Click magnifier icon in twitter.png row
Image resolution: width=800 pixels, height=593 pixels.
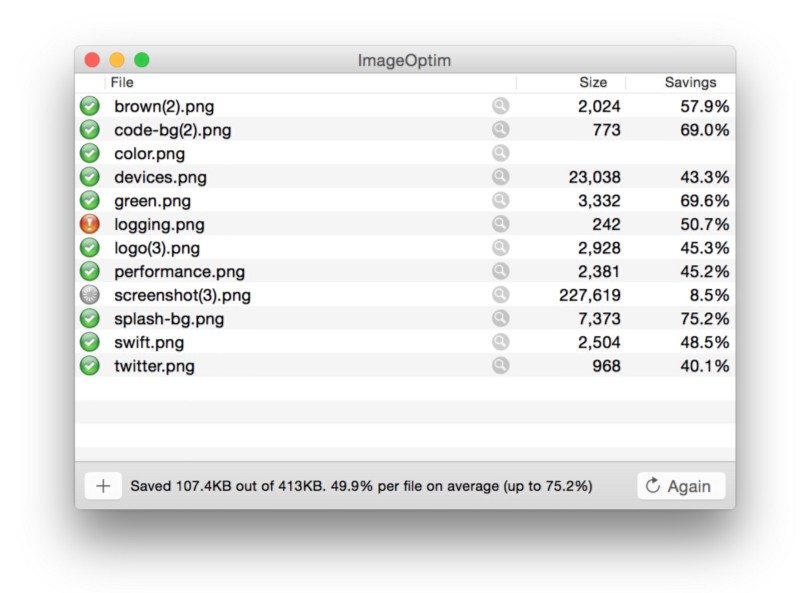tap(501, 365)
